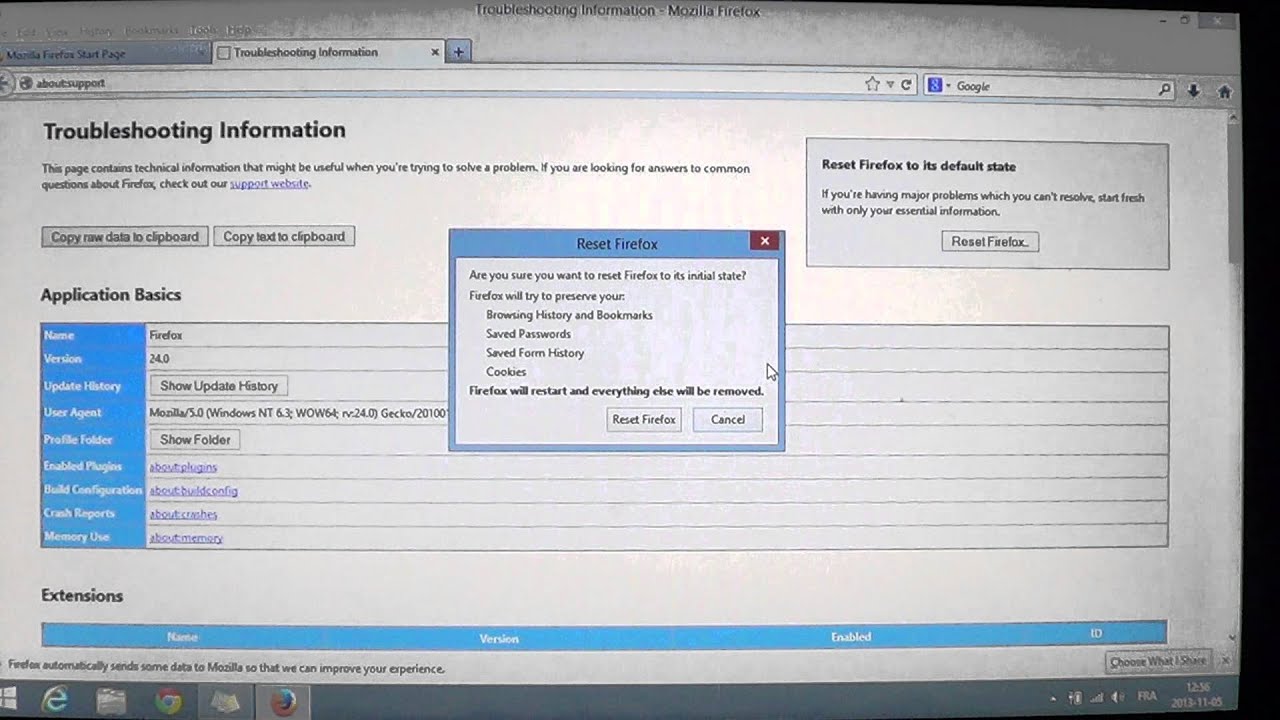Open File Explorer from taskbar
Image resolution: width=1280 pixels, height=720 pixels.
coord(110,702)
